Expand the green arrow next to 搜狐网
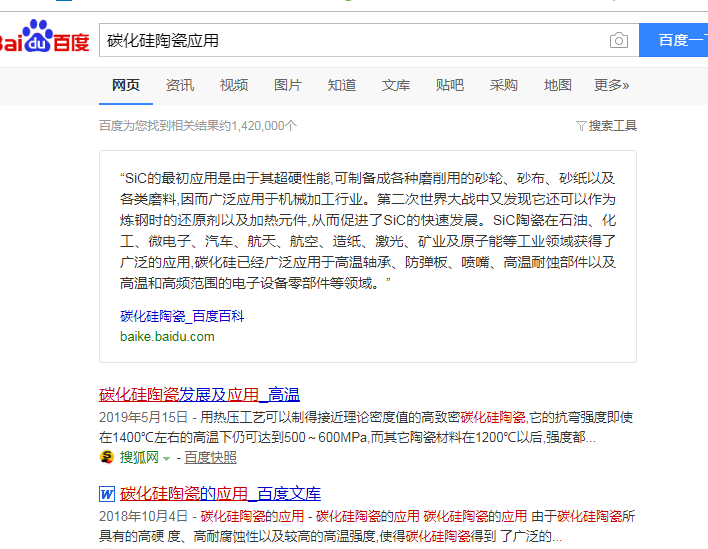The image size is (708, 549). 167,459
